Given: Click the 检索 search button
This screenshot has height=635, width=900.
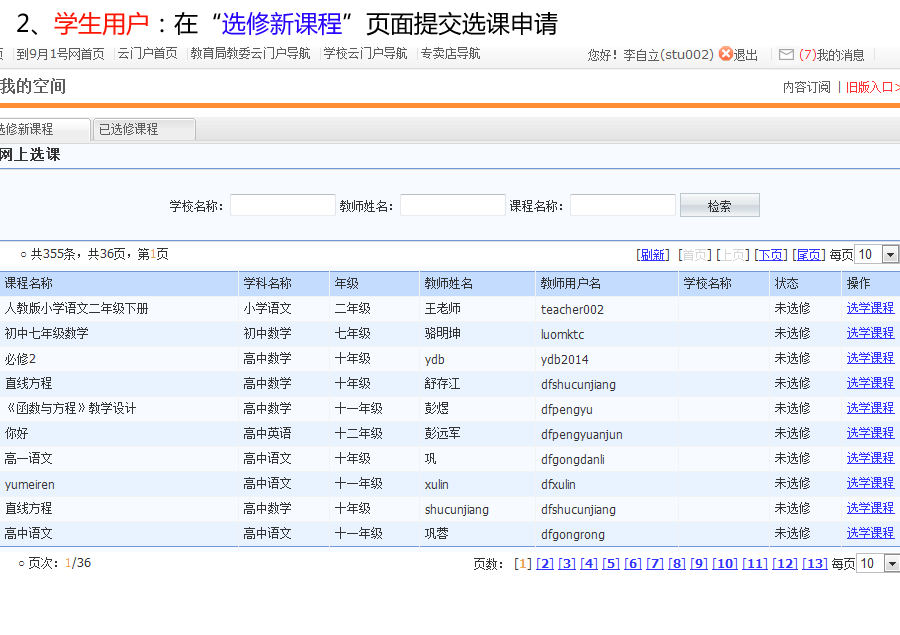Looking at the screenshot, I should coord(719,206).
